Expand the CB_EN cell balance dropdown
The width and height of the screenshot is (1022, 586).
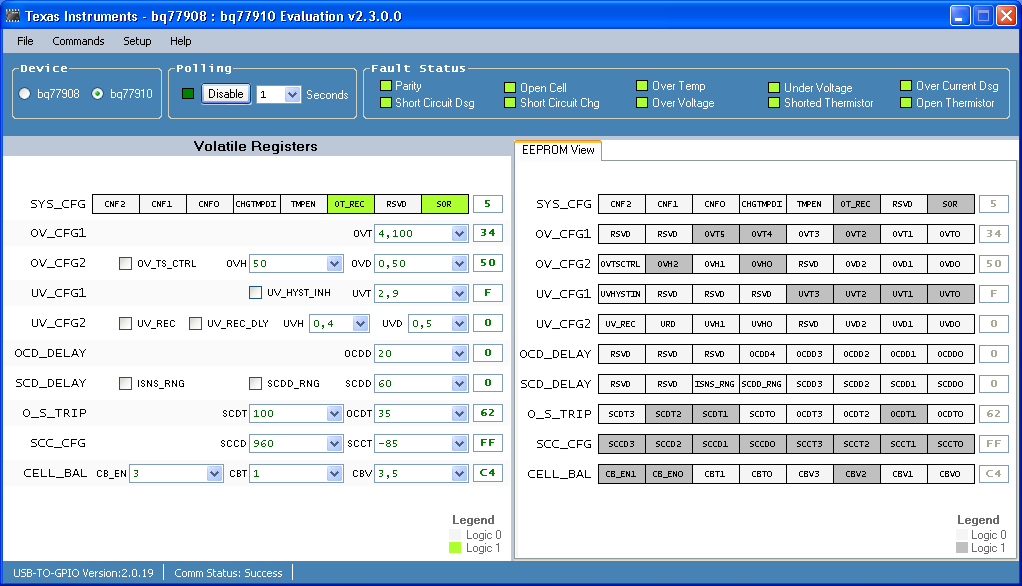tap(214, 473)
